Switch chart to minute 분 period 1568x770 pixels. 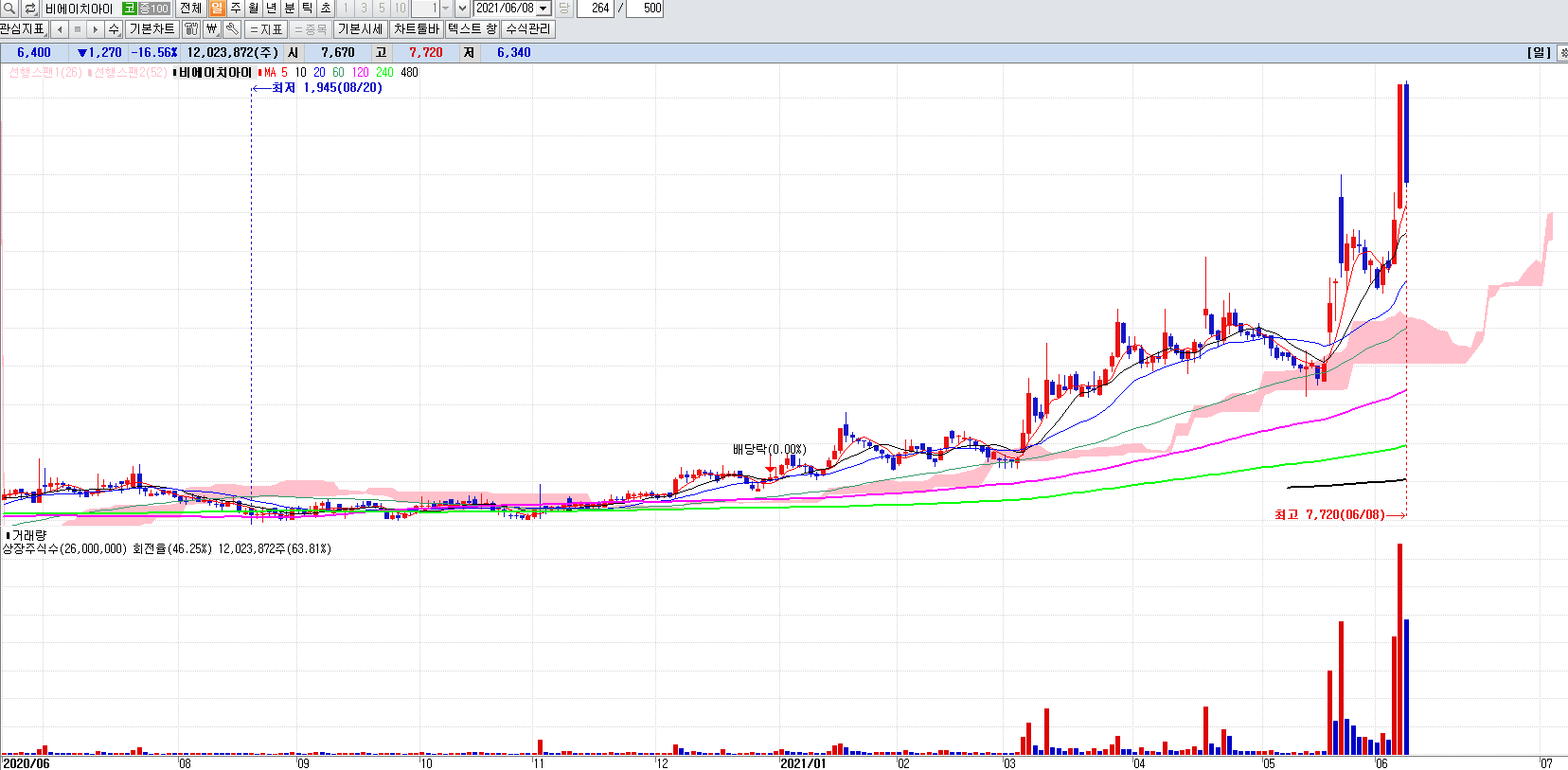(x=290, y=8)
